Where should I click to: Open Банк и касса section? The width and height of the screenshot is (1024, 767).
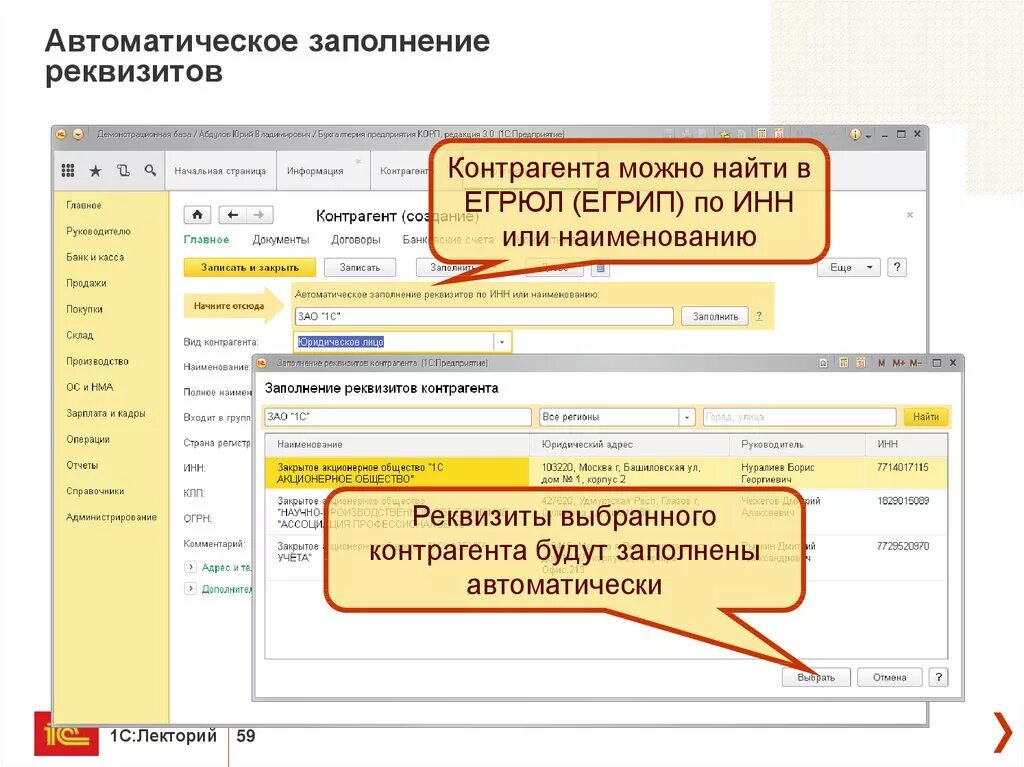click(x=95, y=257)
